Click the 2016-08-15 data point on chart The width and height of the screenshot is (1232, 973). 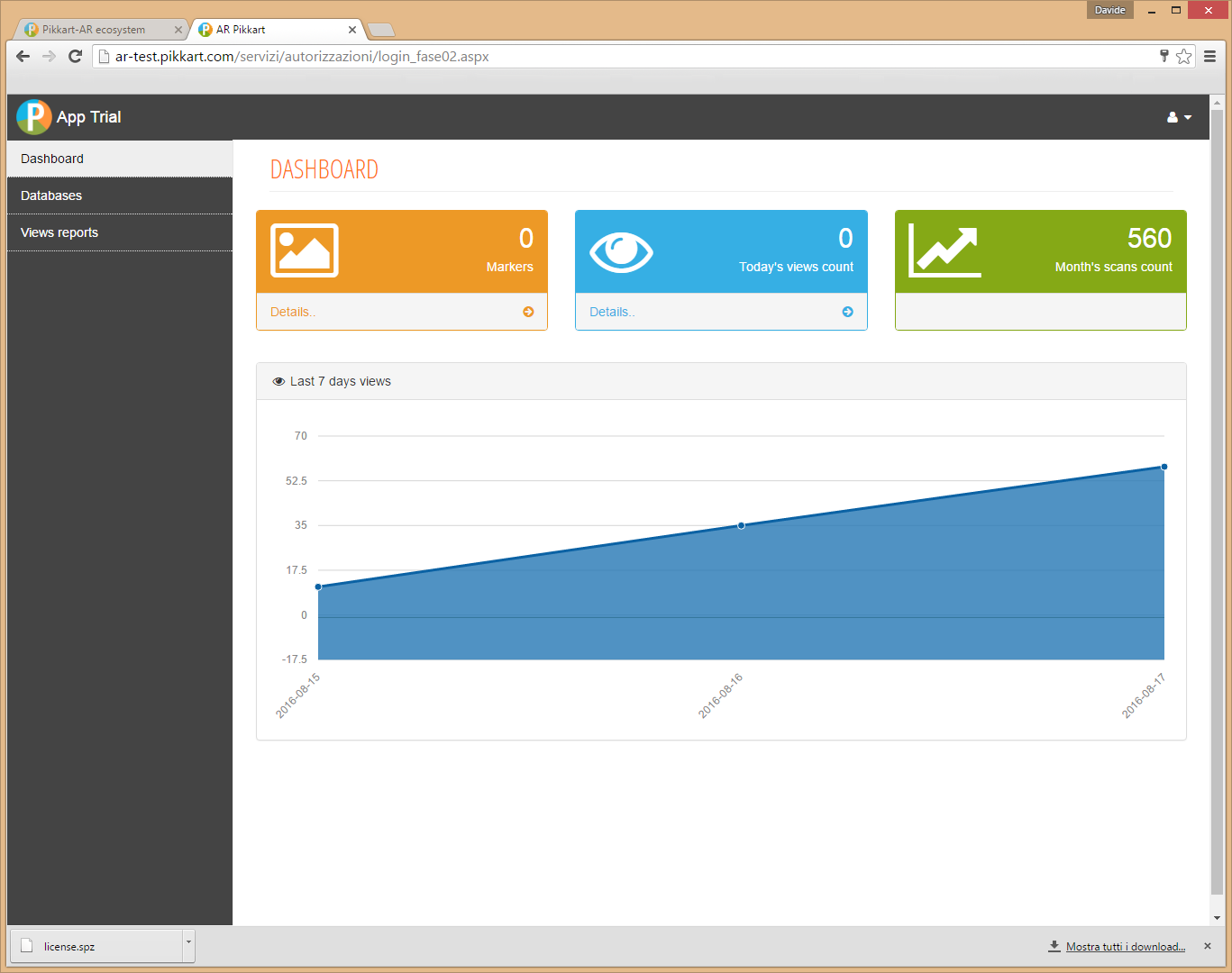pyautogui.click(x=318, y=587)
